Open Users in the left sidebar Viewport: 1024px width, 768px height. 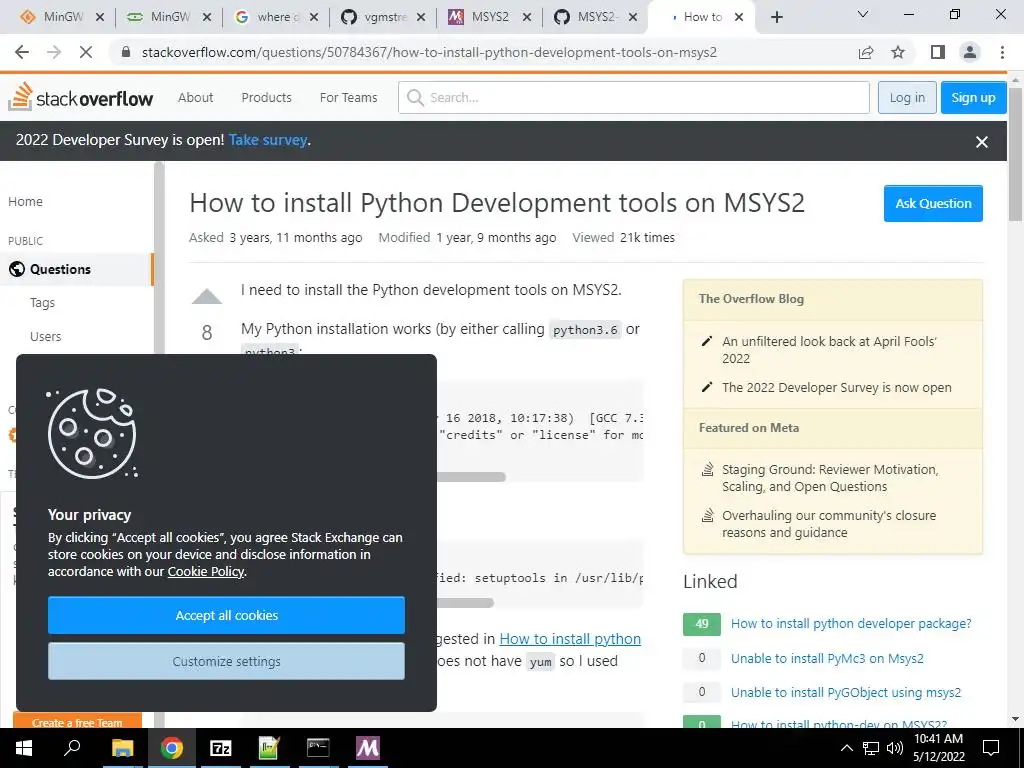click(46, 336)
